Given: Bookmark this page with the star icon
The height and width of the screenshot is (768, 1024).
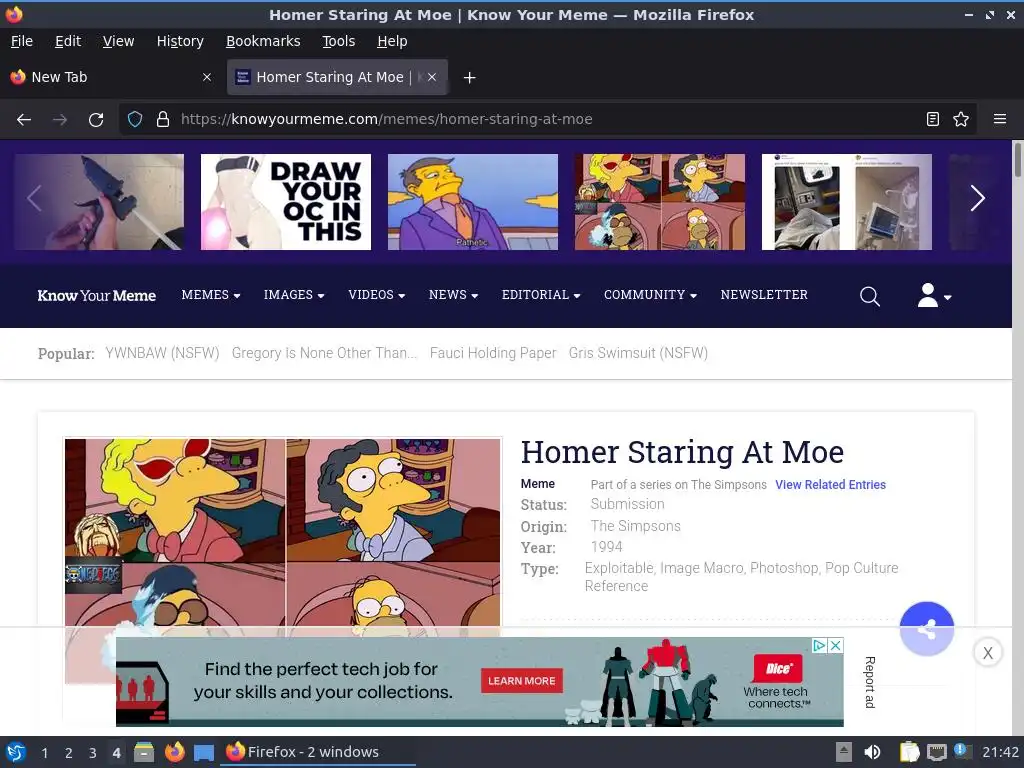Looking at the screenshot, I should tap(961, 120).
